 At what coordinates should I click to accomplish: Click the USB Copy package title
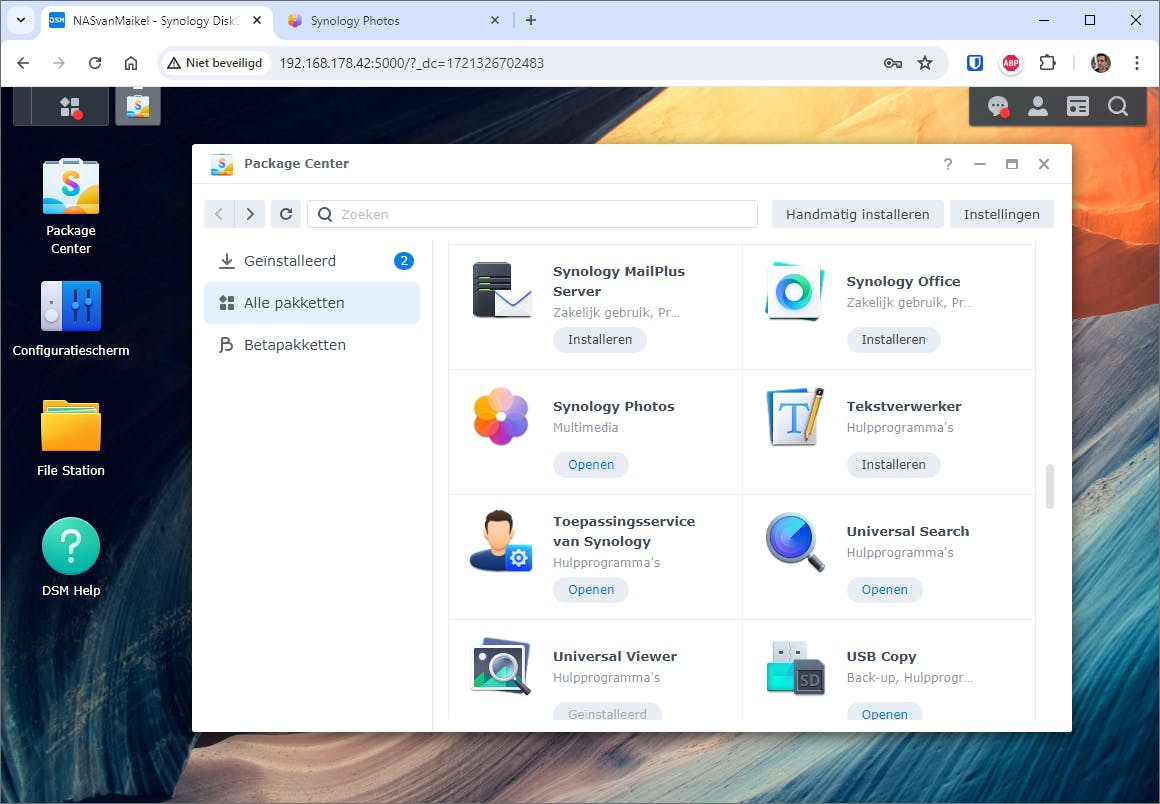(881, 656)
